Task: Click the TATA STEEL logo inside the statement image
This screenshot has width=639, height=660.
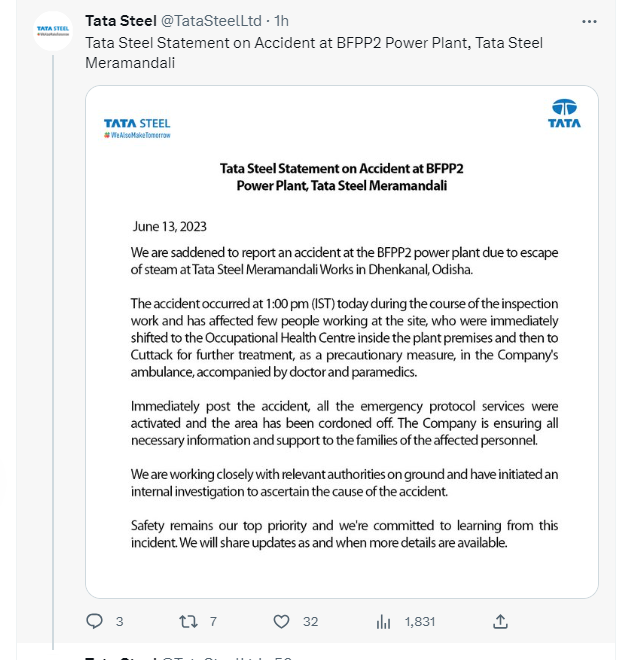Action: tap(137, 124)
